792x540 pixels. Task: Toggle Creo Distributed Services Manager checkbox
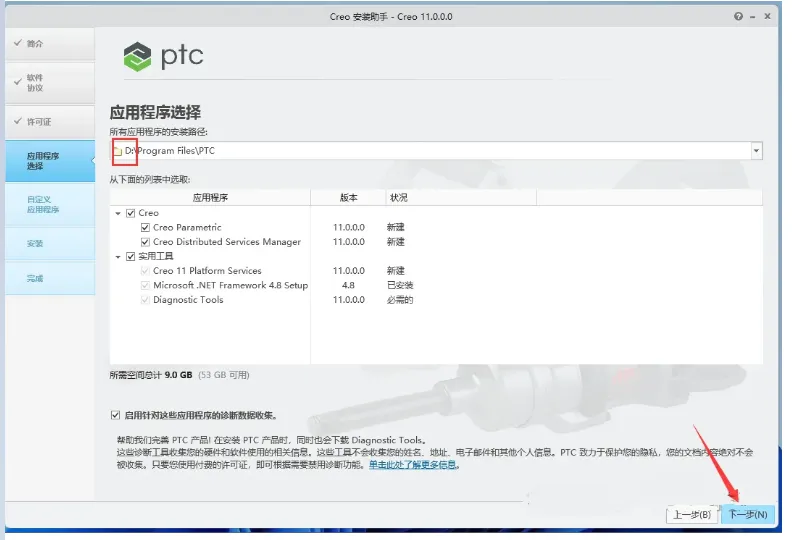pyautogui.click(x=145, y=242)
